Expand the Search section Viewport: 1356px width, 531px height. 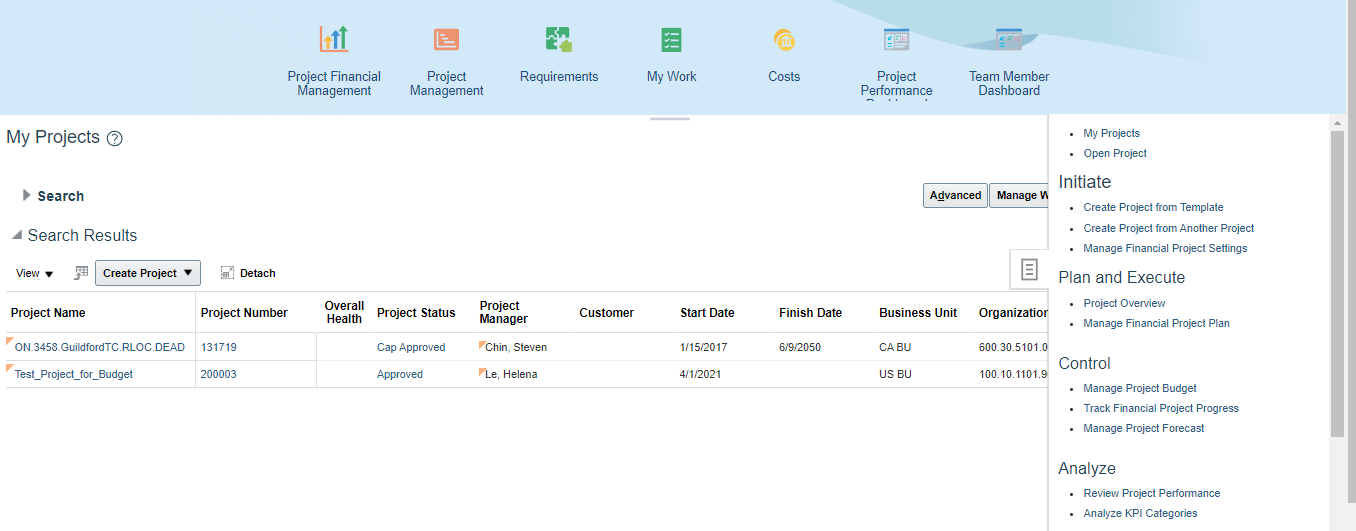click(x=27, y=195)
